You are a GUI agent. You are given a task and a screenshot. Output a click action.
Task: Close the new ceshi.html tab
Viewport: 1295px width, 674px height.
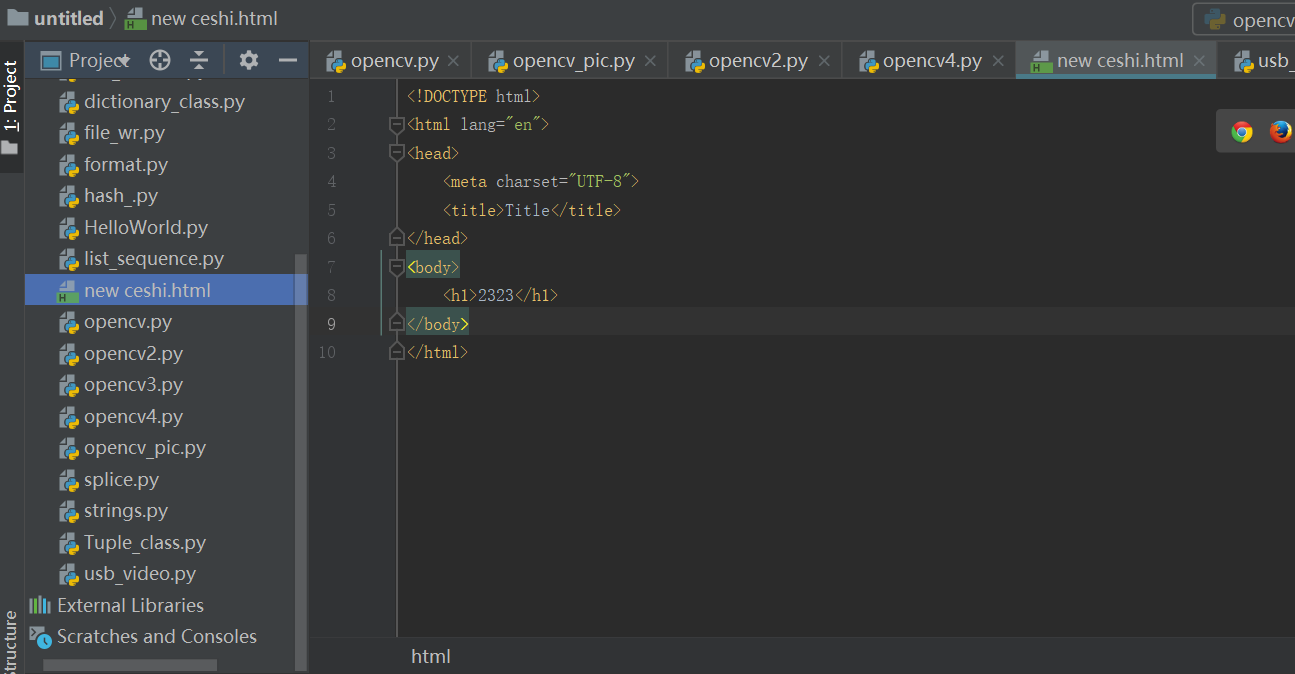point(1199,61)
